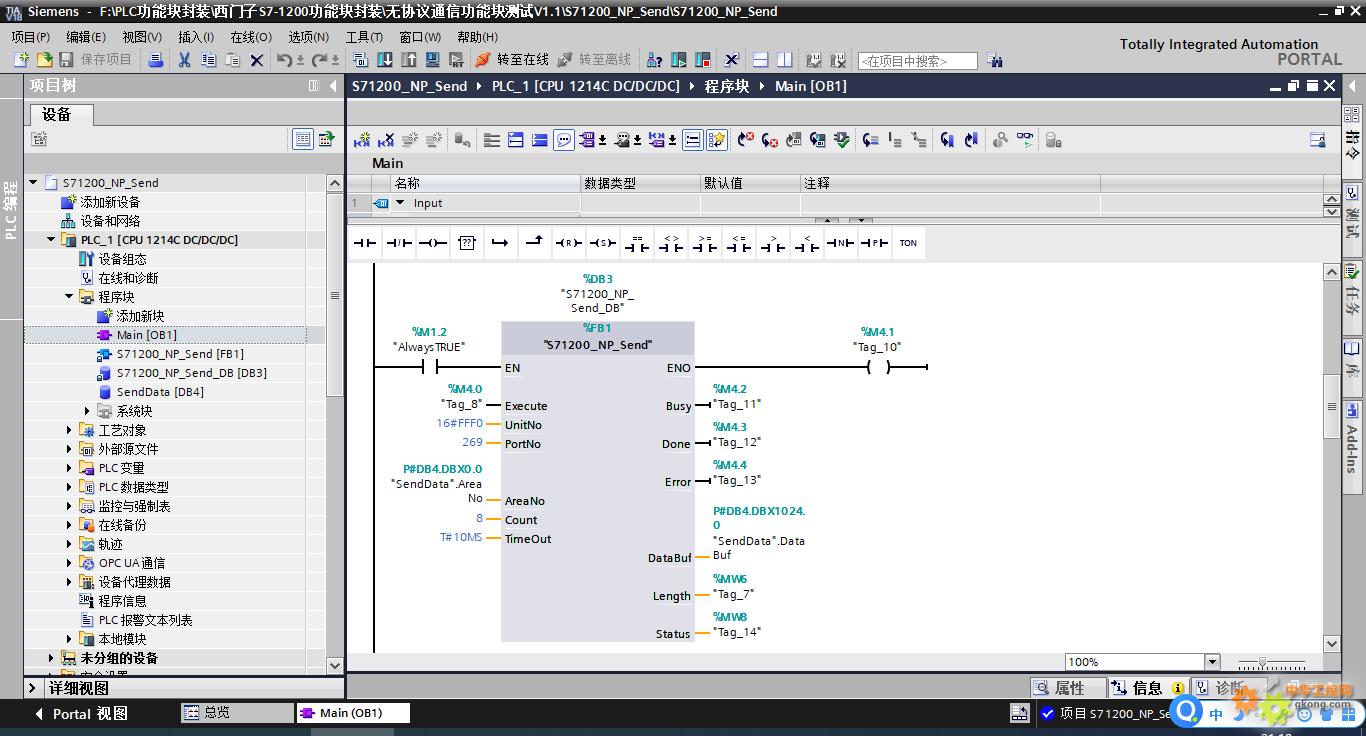Toggle favorites display in editor toolbar
This screenshot has height=736, width=1366.
[x=717, y=141]
